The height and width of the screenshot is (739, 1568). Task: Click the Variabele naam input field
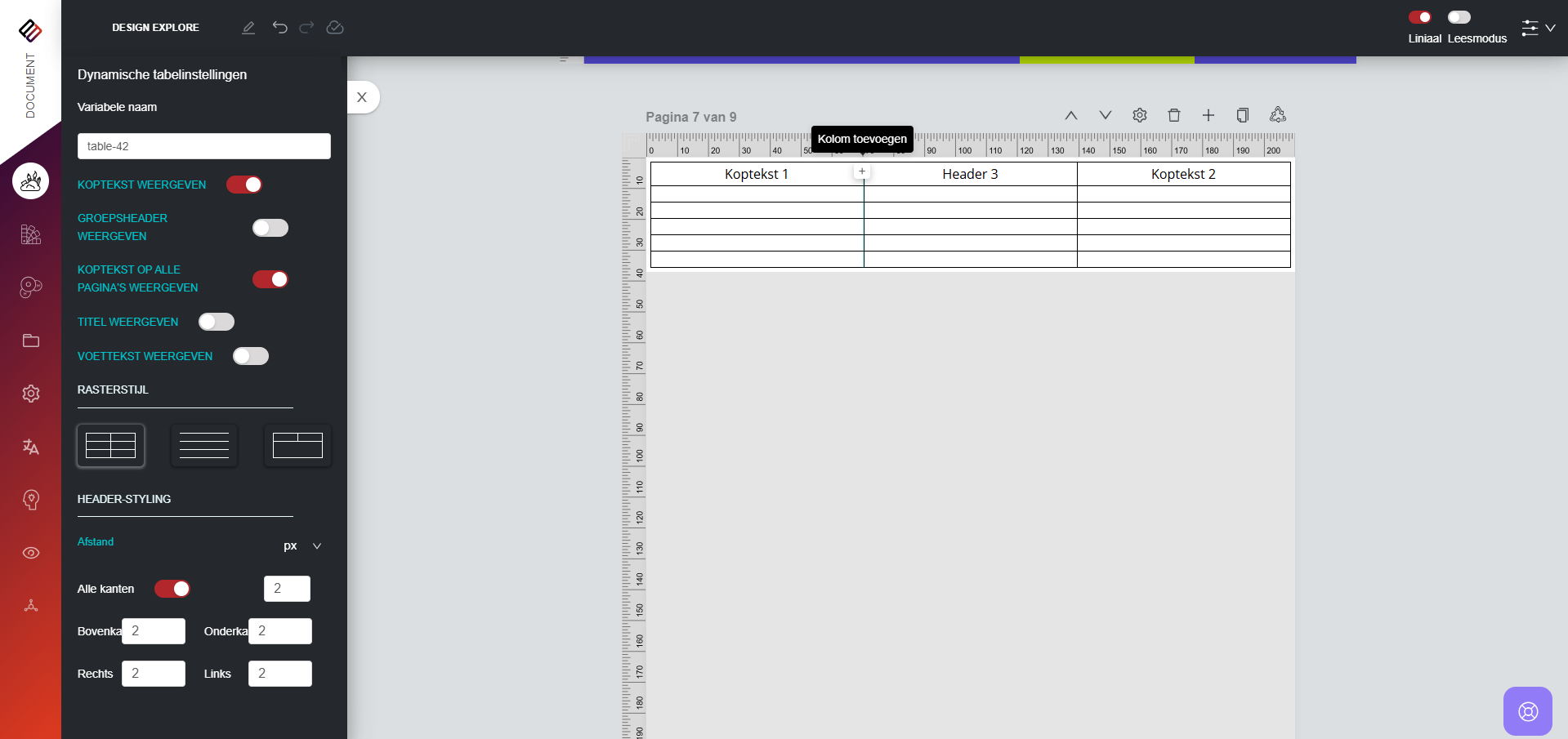coord(204,146)
